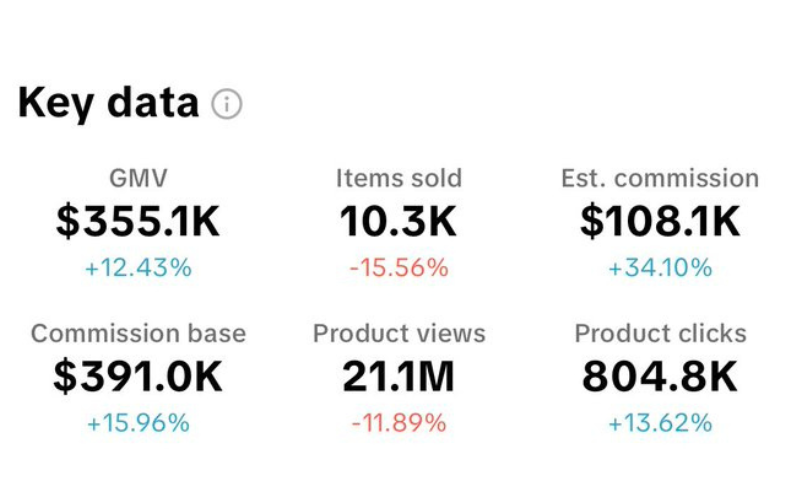The width and height of the screenshot is (800, 500).
Task: Select the Commission base label
Action: click(138, 334)
